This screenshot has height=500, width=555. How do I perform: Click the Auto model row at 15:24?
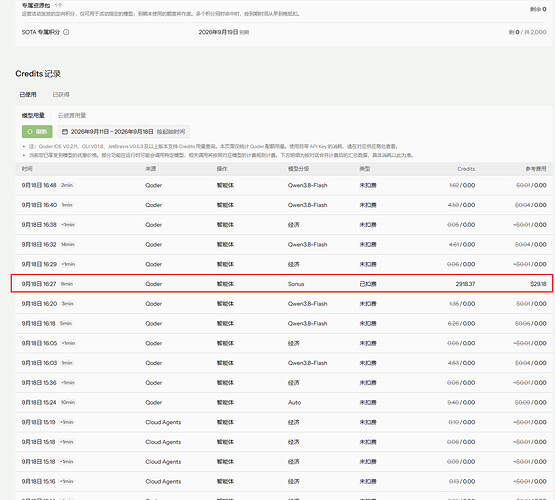click(284, 402)
